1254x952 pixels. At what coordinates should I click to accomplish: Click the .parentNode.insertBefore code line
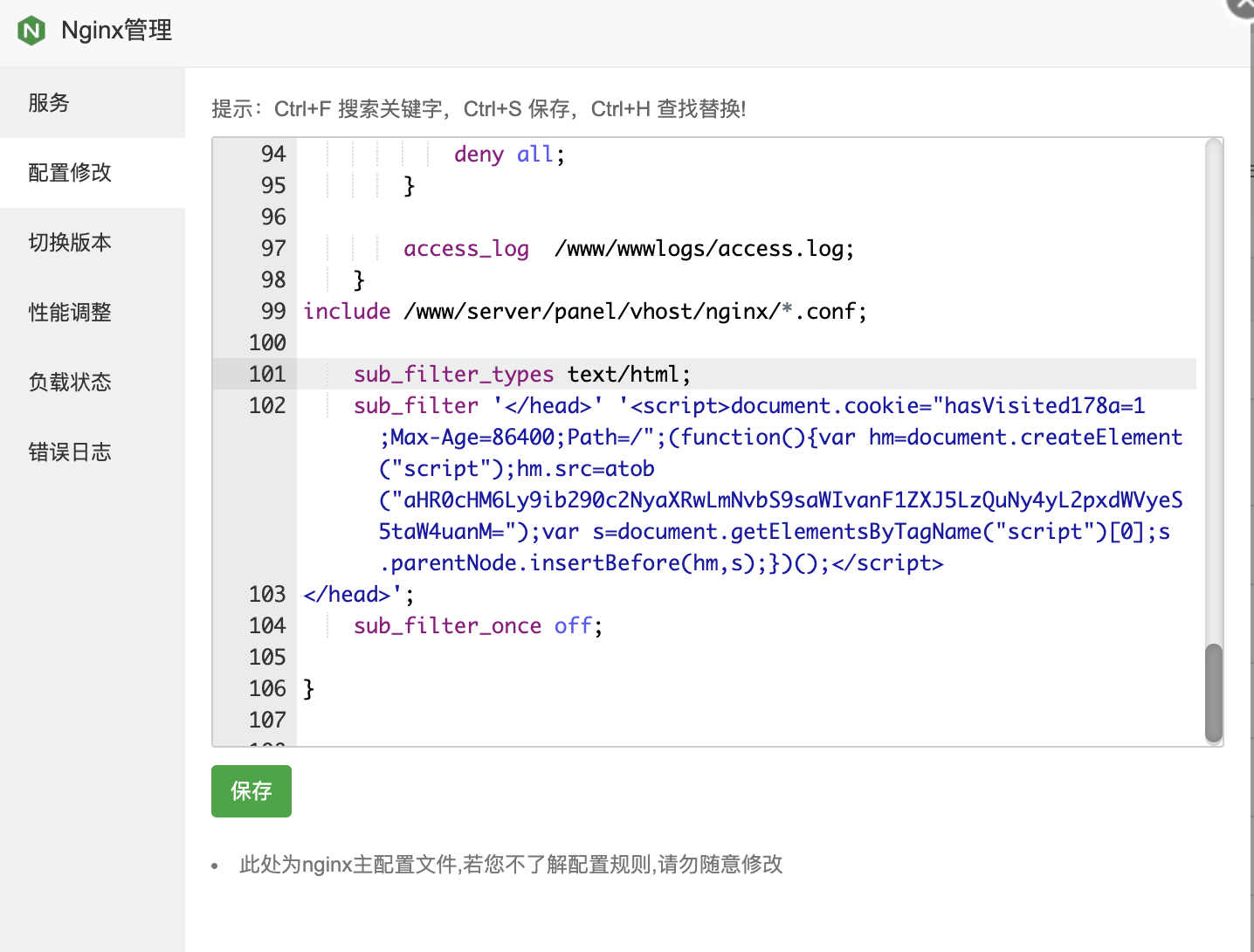662,563
